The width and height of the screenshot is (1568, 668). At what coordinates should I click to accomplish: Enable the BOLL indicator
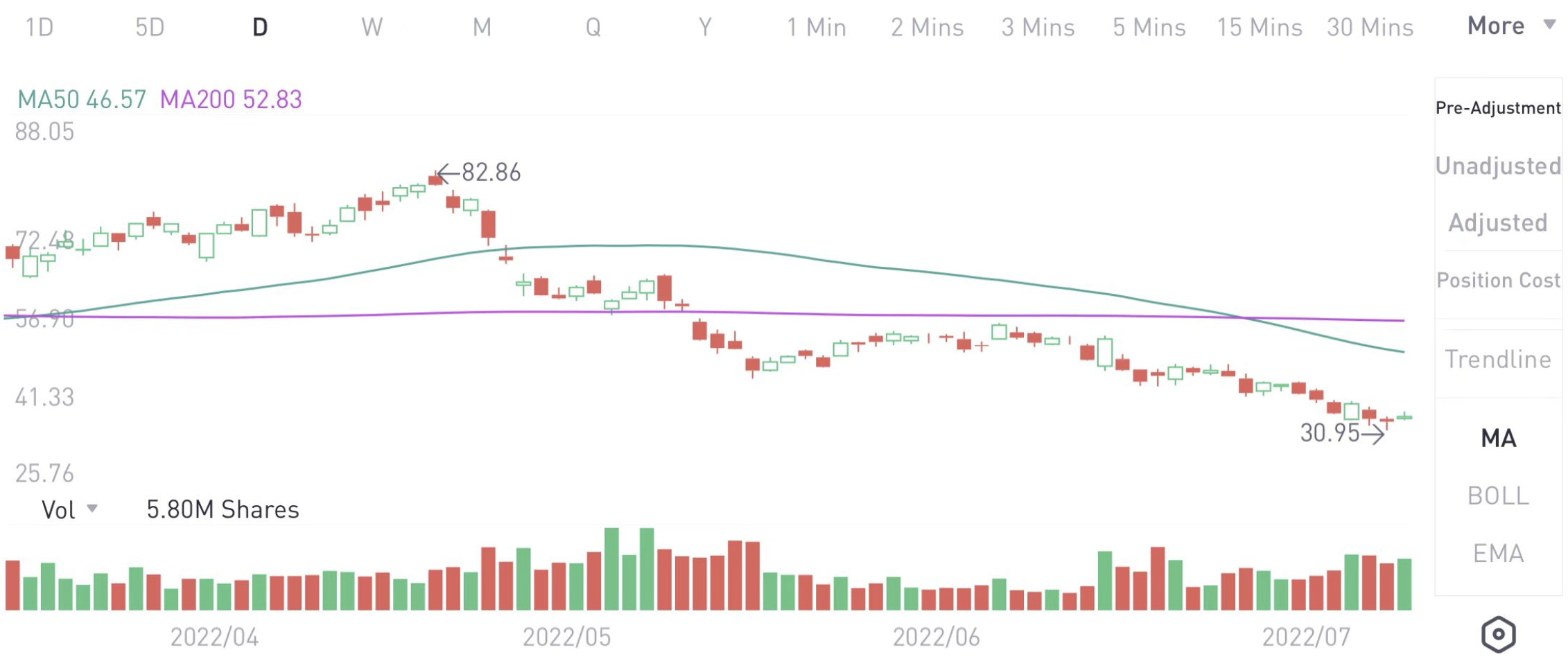1498,495
